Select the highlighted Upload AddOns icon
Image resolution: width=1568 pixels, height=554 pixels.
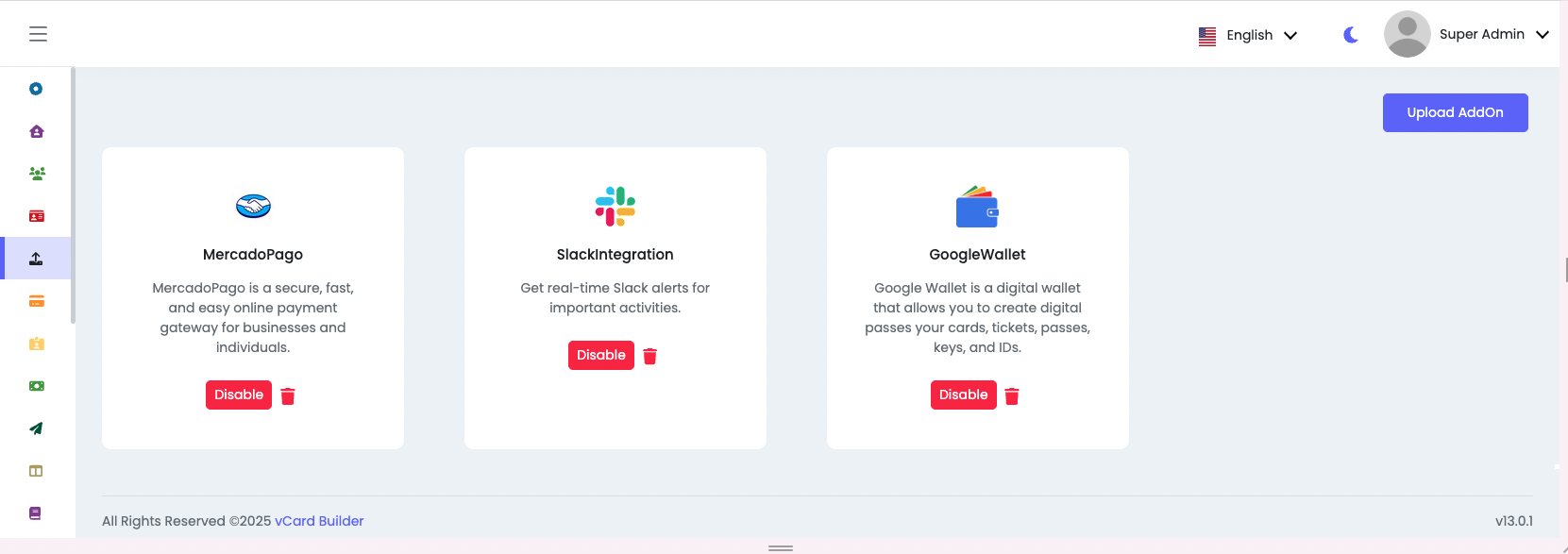(x=35, y=258)
